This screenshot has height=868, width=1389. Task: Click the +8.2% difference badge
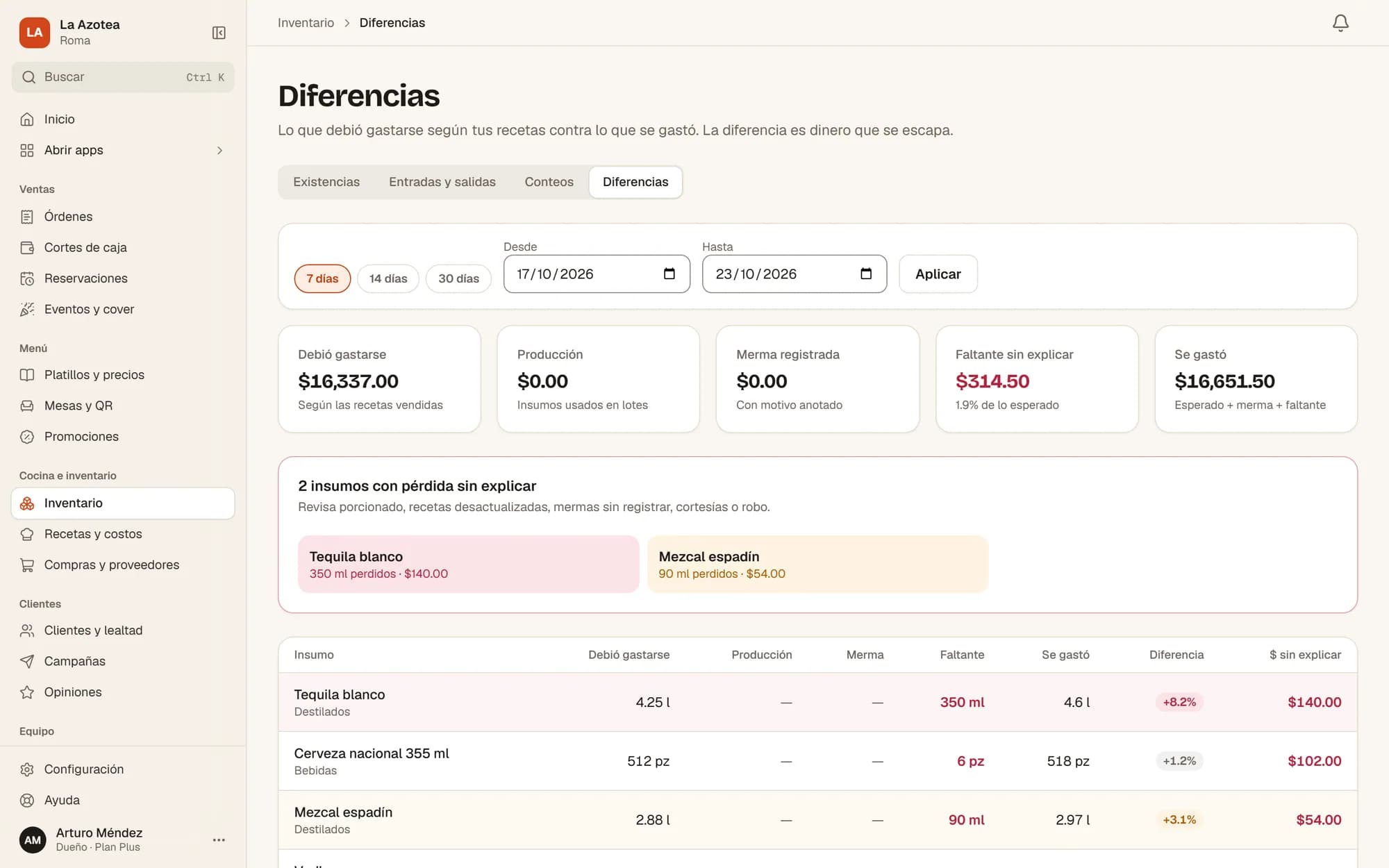point(1179,702)
